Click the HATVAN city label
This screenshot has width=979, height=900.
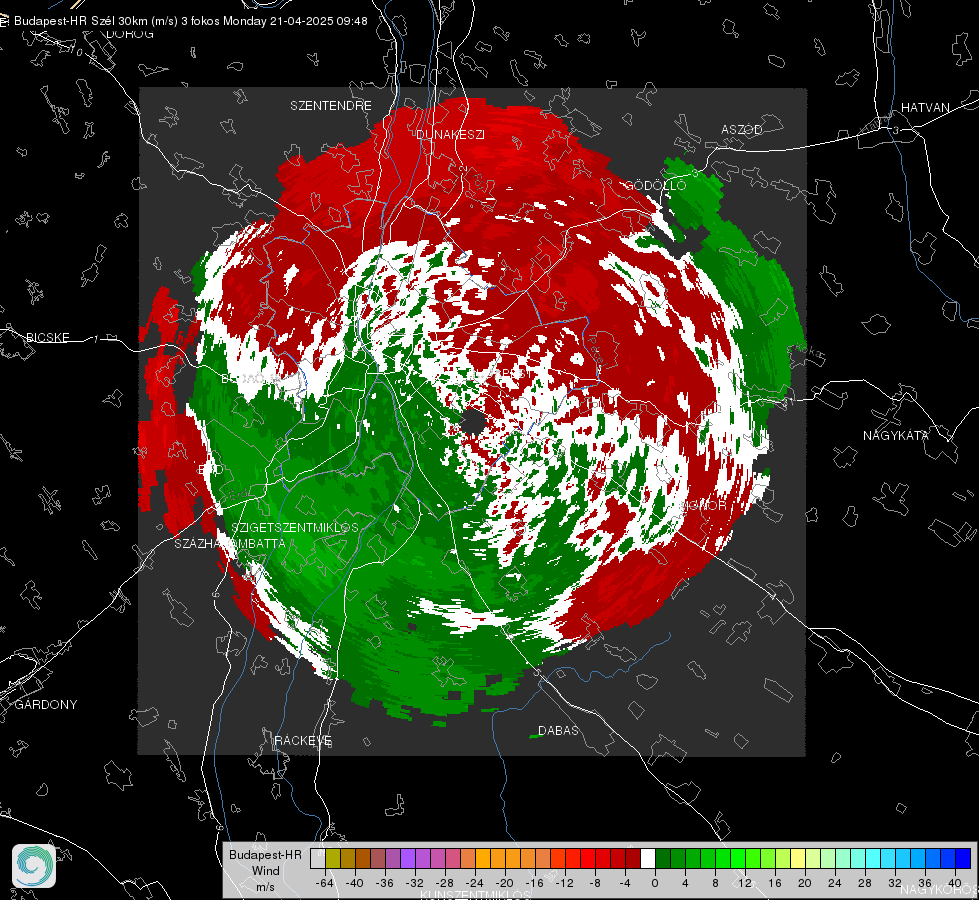click(925, 107)
